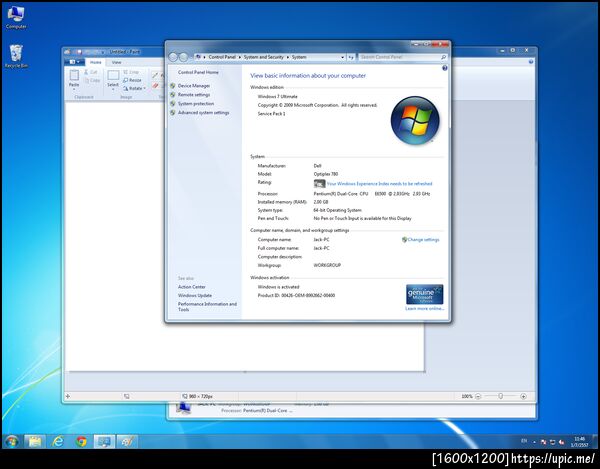Click the genuine Microsoft software badge
Image resolution: width=600 pixels, height=469 pixels.
coord(424,294)
